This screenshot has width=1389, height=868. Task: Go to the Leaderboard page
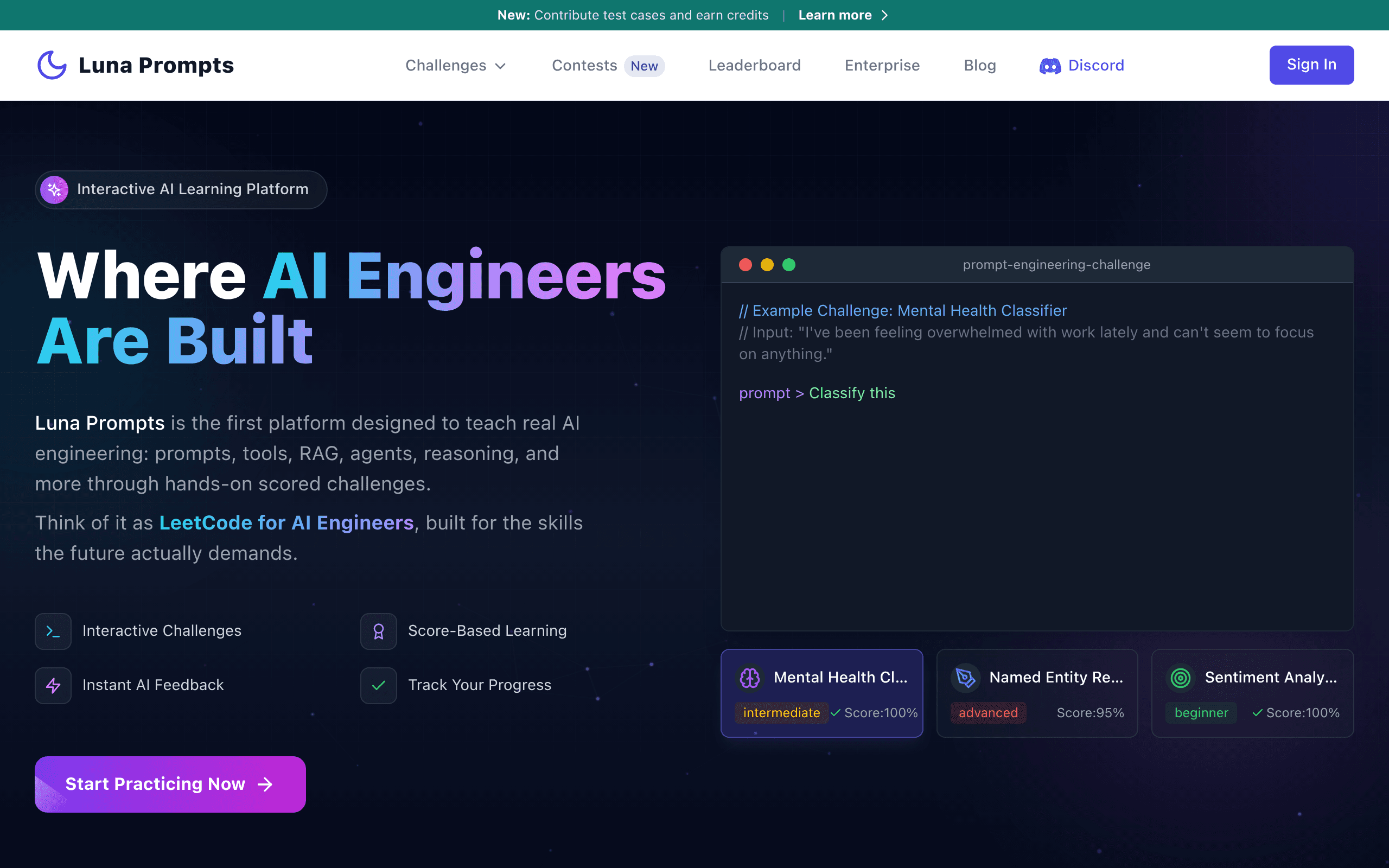(x=754, y=66)
